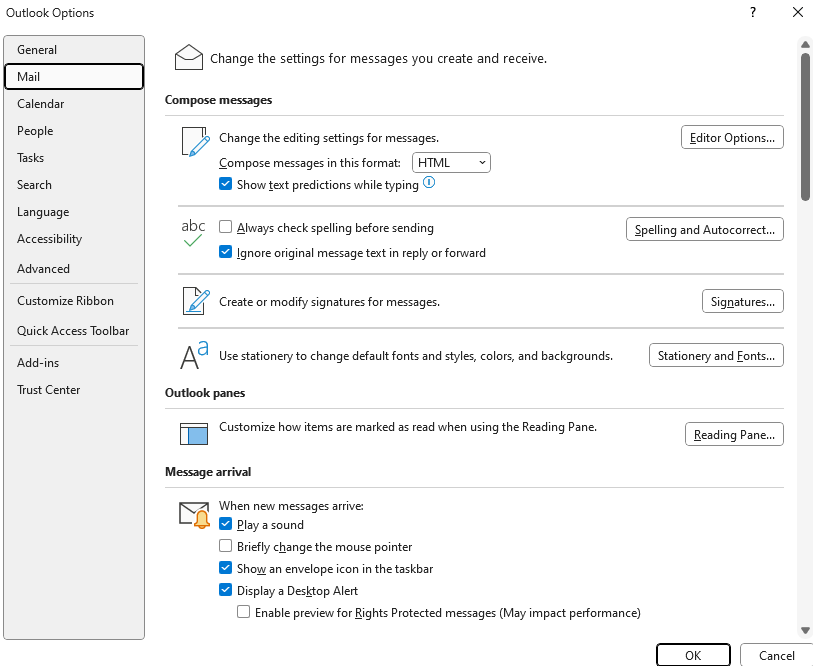Open Editor Options button
This screenshot has width=813, height=666.
tap(732, 137)
